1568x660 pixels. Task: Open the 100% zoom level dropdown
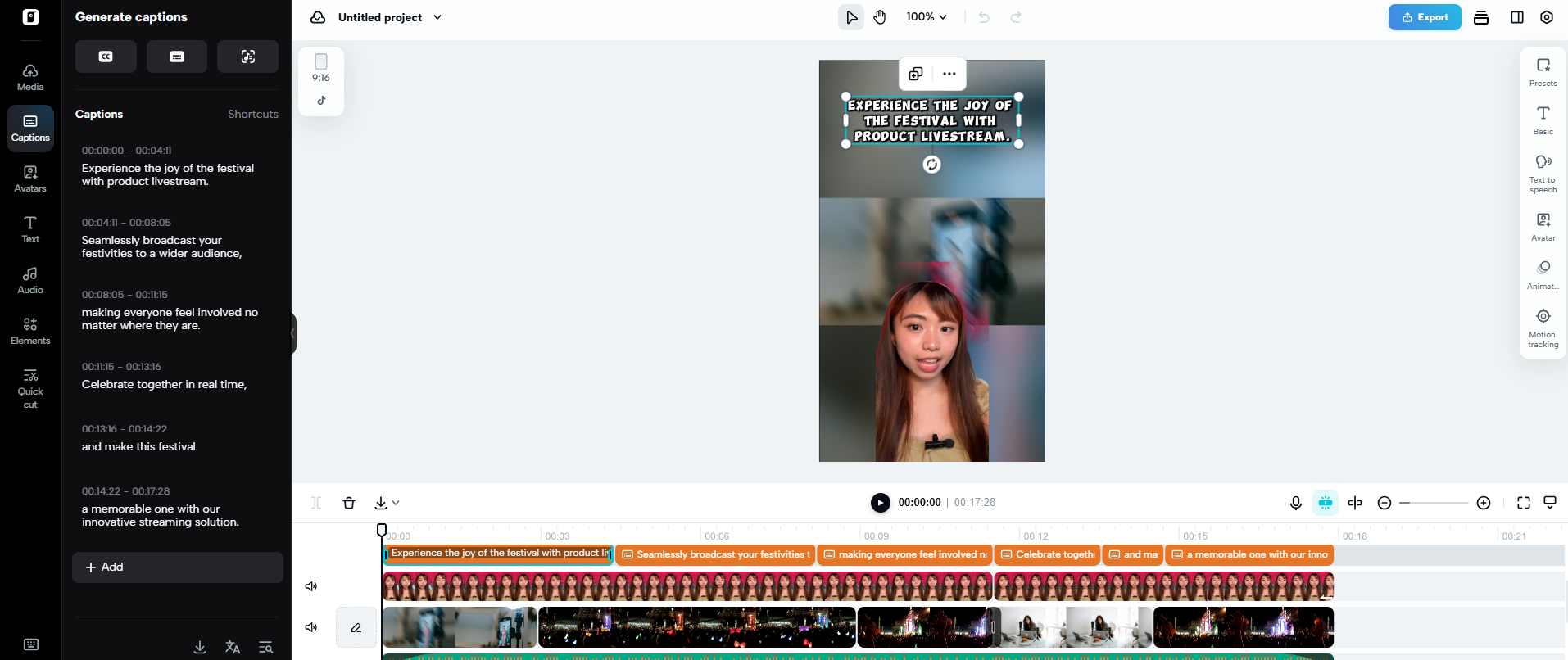pos(927,17)
